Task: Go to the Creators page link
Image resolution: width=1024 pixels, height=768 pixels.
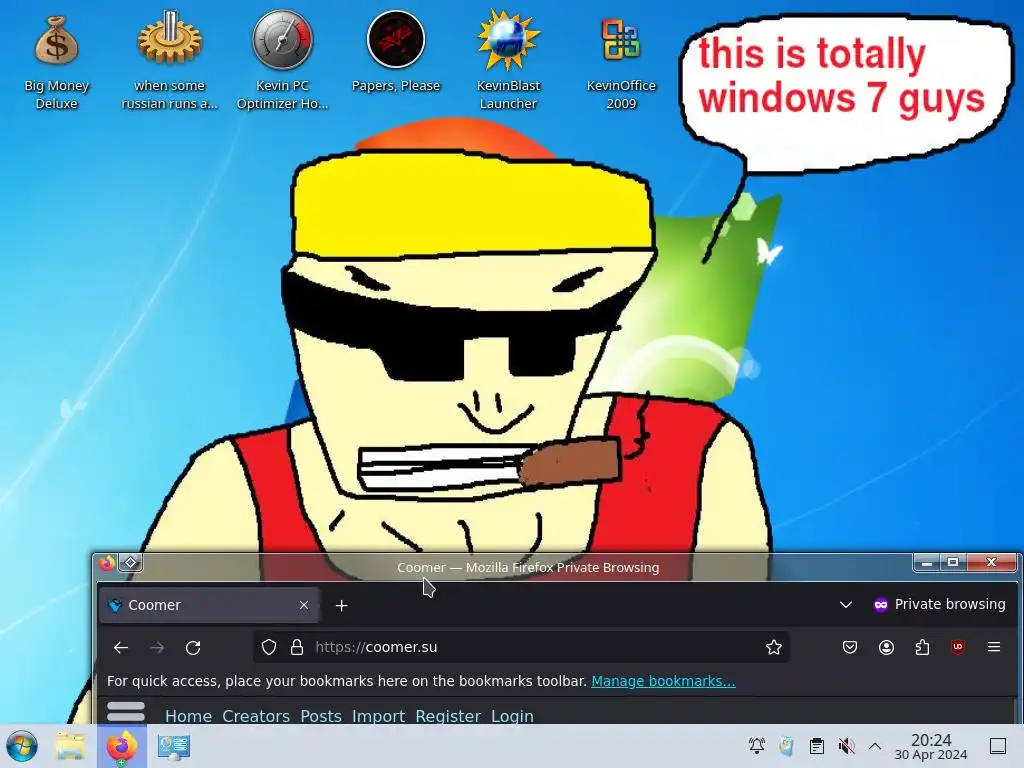Action: pyautogui.click(x=256, y=716)
